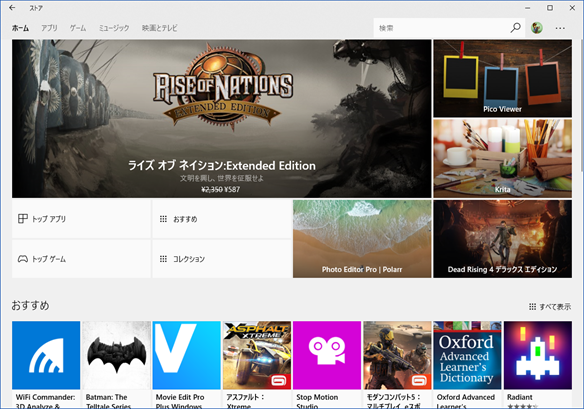Open the Krita featured tile

pyautogui.click(x=502, y=158)
